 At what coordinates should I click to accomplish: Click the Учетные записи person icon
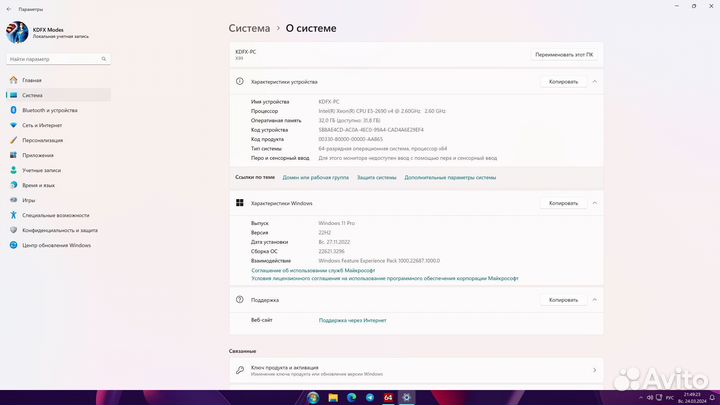pyautogui.click(x=13, y=170)
